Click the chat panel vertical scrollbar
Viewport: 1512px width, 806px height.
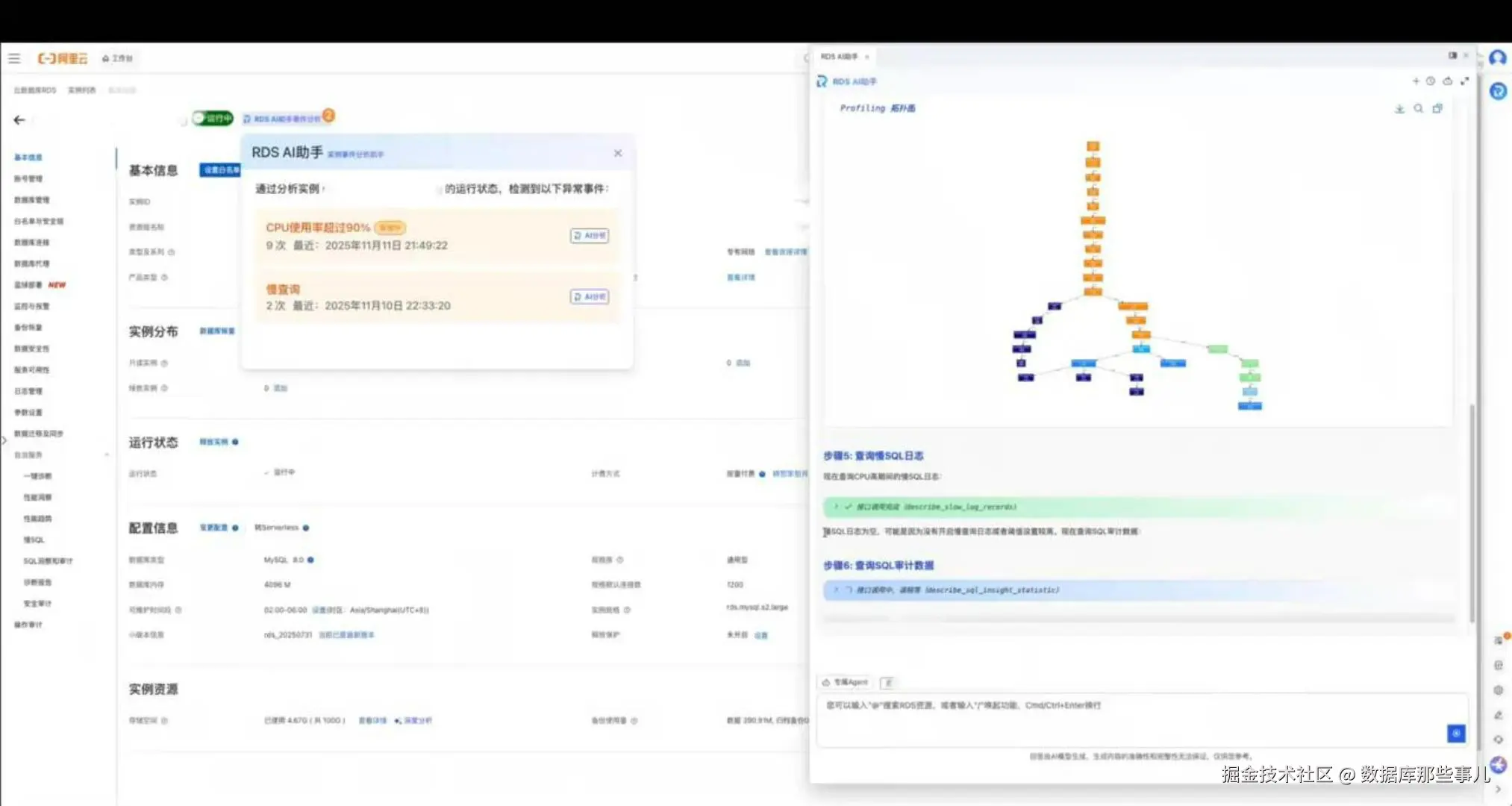[x=1472, y=515]
